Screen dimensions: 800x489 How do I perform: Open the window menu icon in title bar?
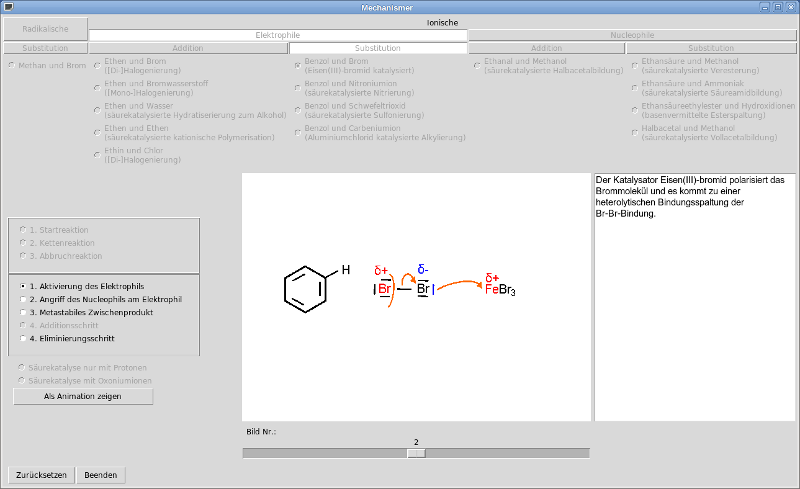9,7
